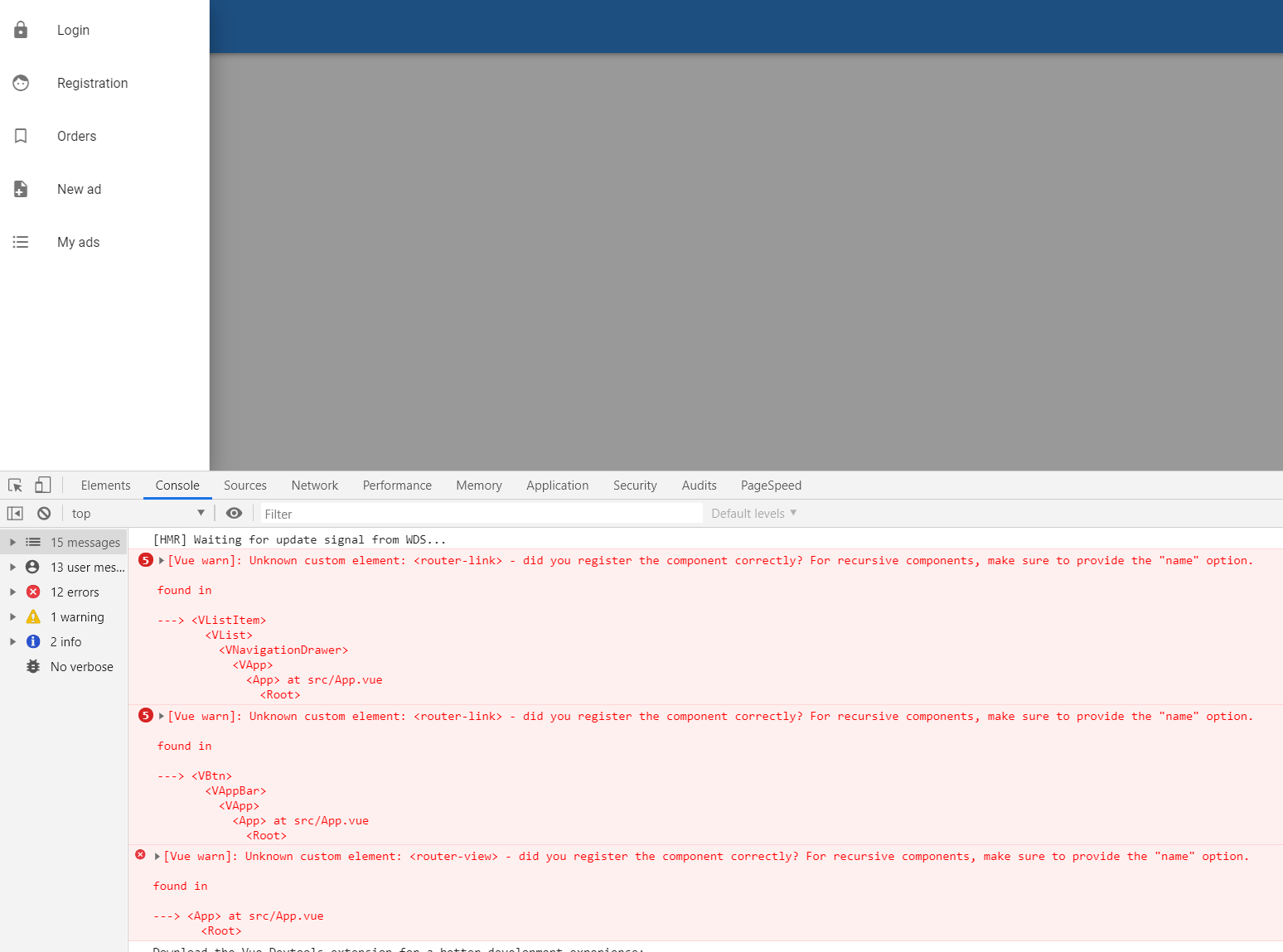Open the Audits tab
Screen dimensions: 1283x952
[699, 486]
